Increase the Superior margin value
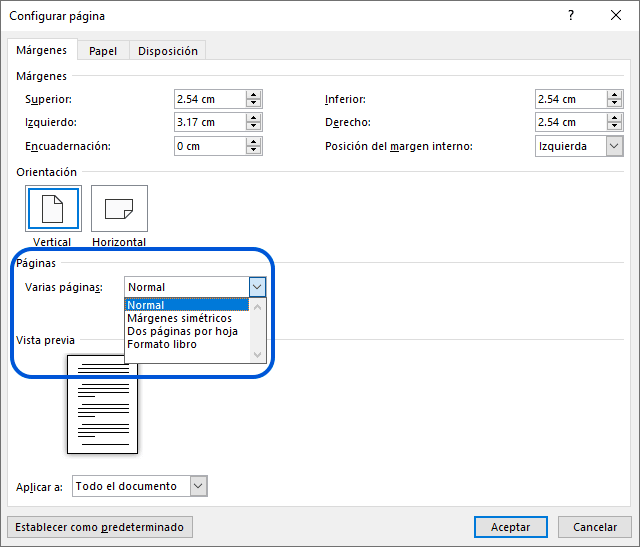640x547 pixels. (253, 95)
